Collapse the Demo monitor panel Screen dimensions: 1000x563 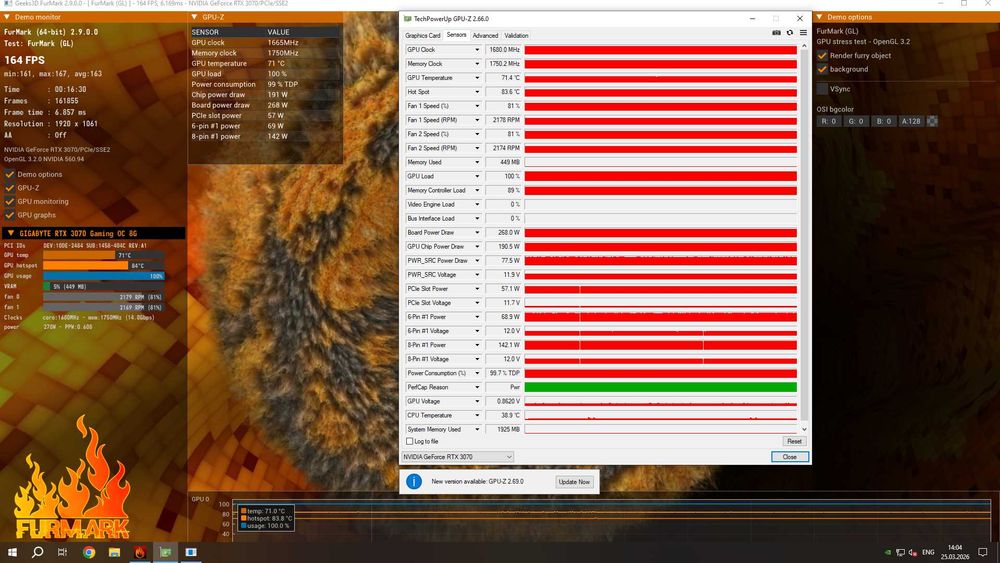(7, 17)
